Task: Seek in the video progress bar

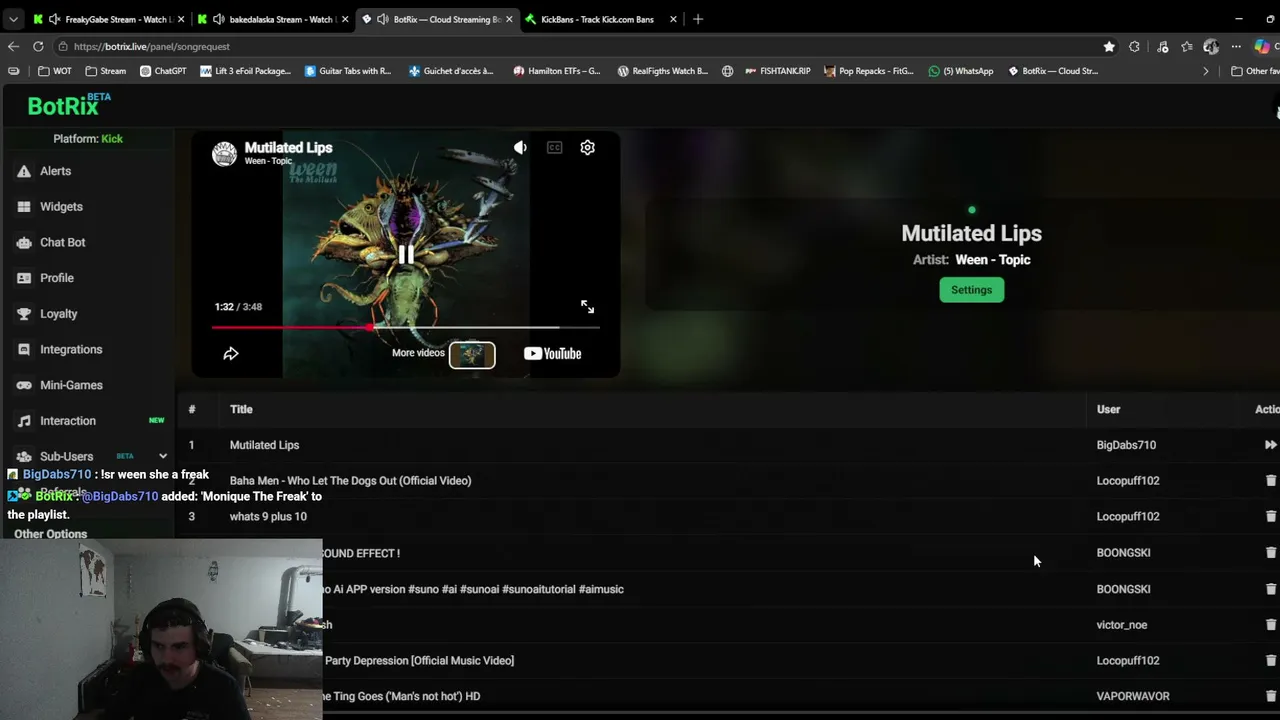Action: [x=405, y=327]
